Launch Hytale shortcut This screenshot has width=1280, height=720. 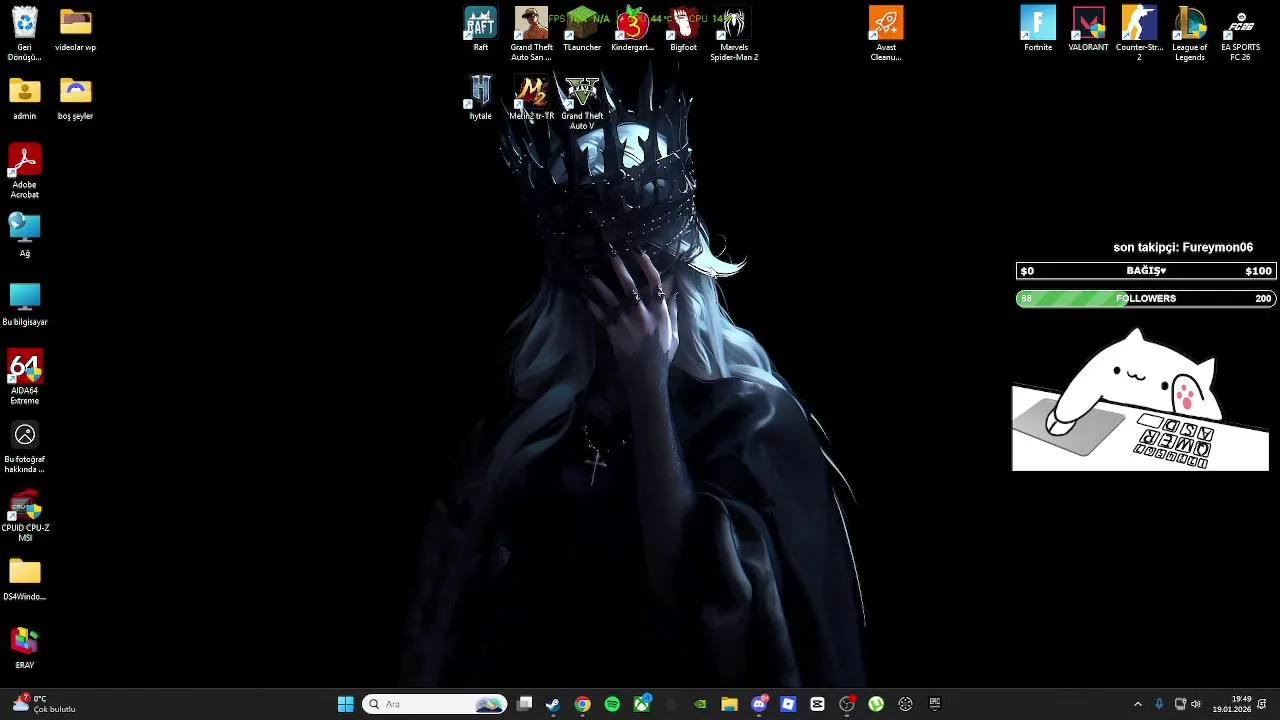[480, 98]
